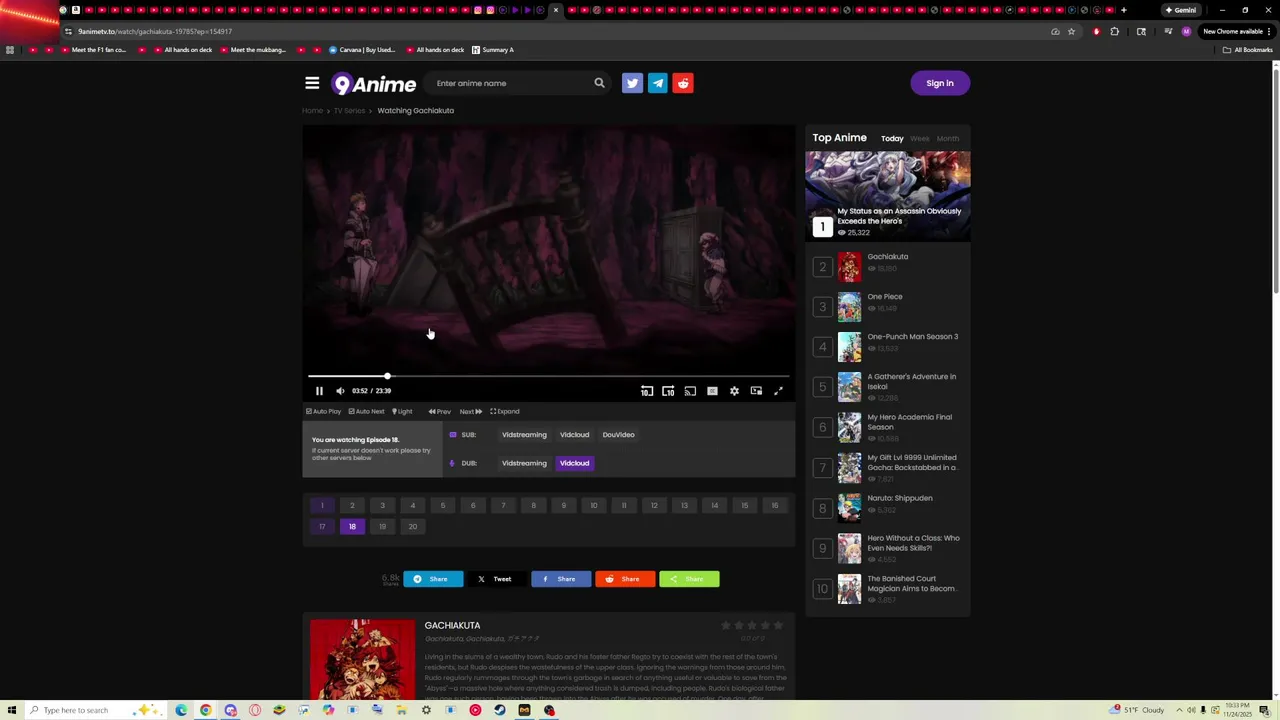Open episode 20
Image resolution: width=1280 pixels, height=720 pixels.
pos(412,527)
